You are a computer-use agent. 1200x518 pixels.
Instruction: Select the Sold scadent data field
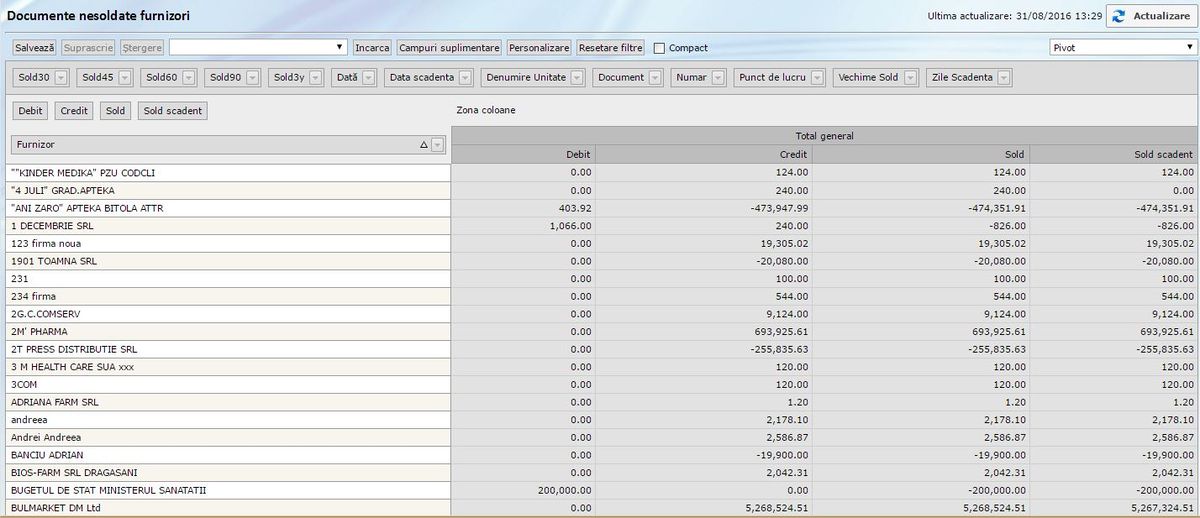(173, 111)
